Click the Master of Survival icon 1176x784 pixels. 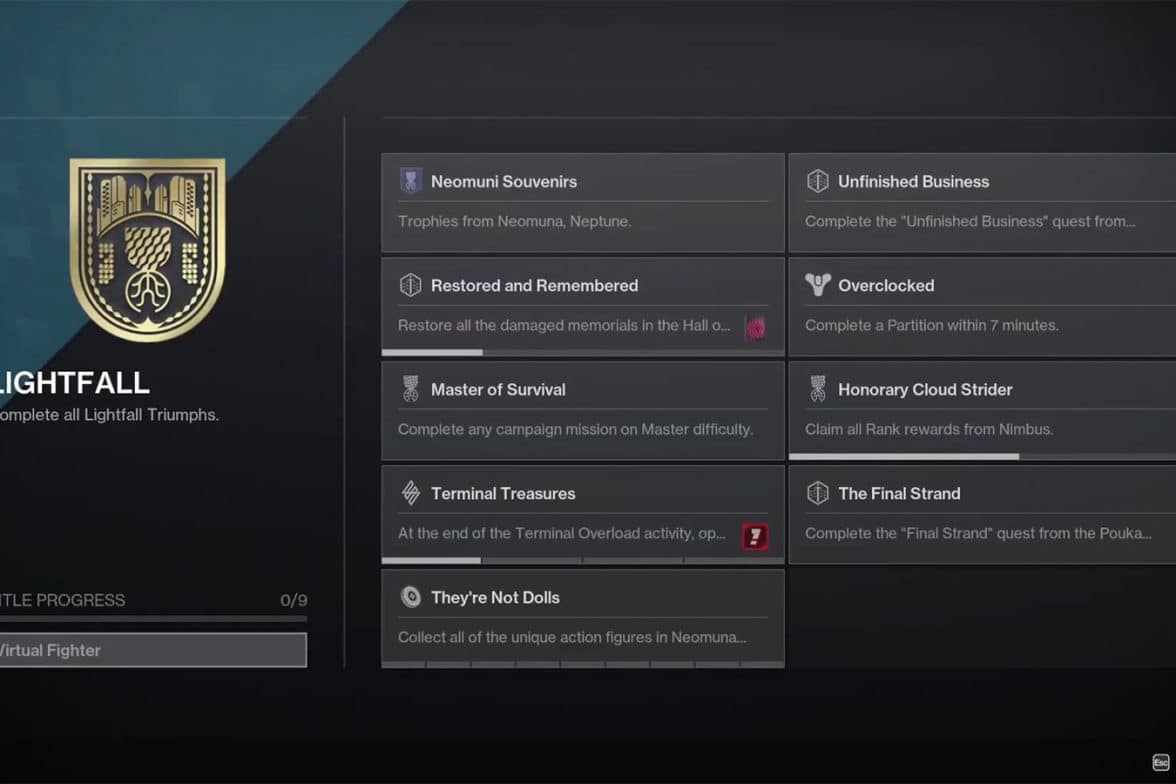pos(410,389)
